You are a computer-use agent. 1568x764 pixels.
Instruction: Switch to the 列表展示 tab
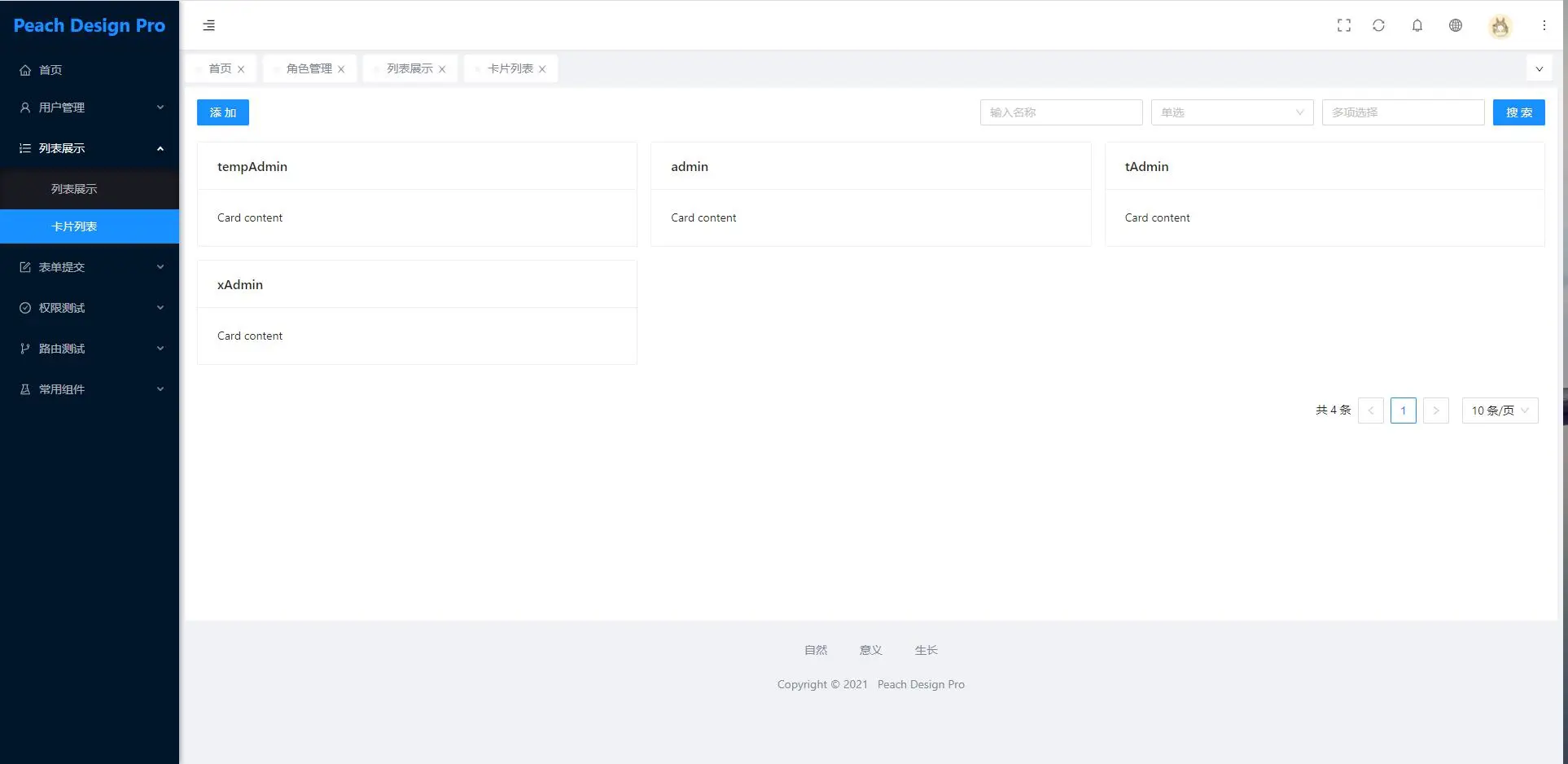(x=410, y=68)
